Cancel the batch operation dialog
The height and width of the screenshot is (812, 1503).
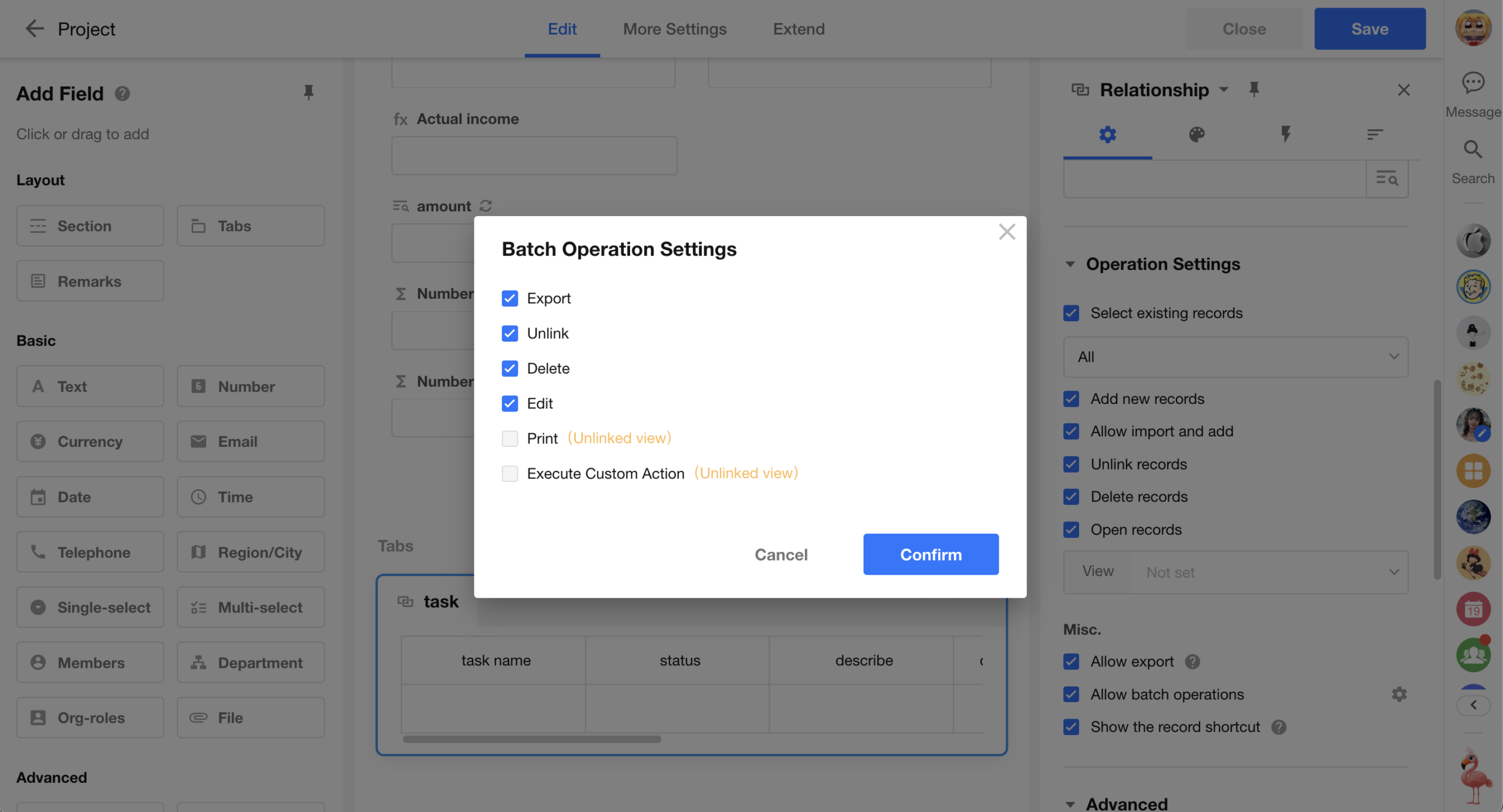(781, 554)
